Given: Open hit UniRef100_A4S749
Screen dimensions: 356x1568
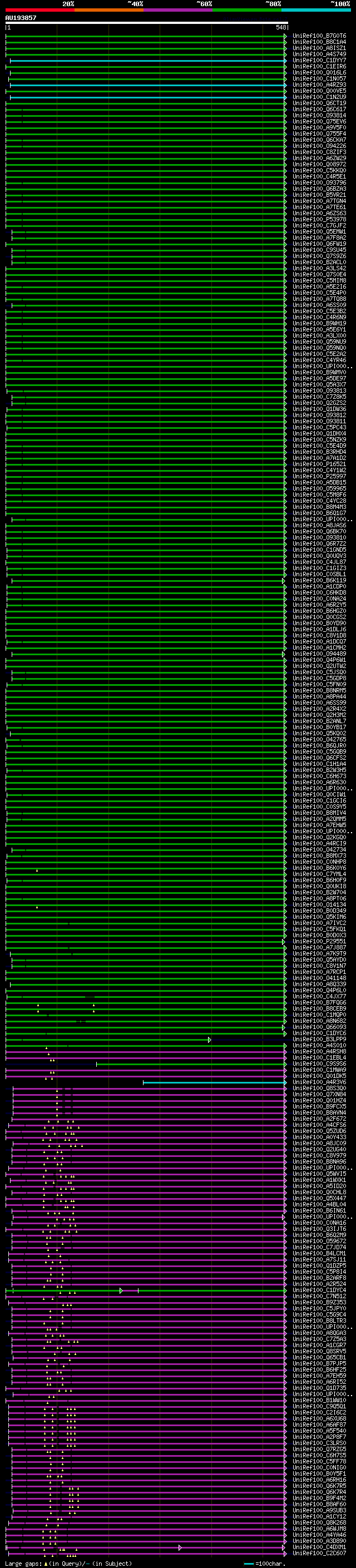Looking at the screenshot, I should (x=319, y=54).
